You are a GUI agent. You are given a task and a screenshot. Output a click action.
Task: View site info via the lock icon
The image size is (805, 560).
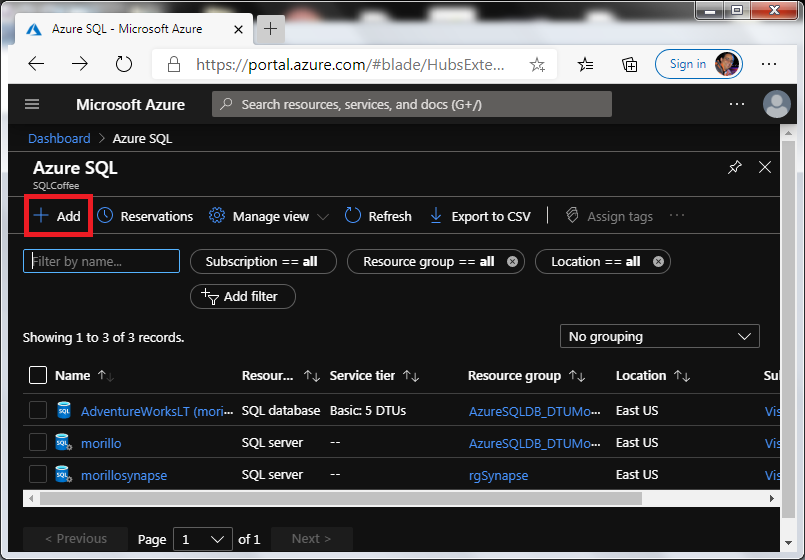click(x=174, y=64)
